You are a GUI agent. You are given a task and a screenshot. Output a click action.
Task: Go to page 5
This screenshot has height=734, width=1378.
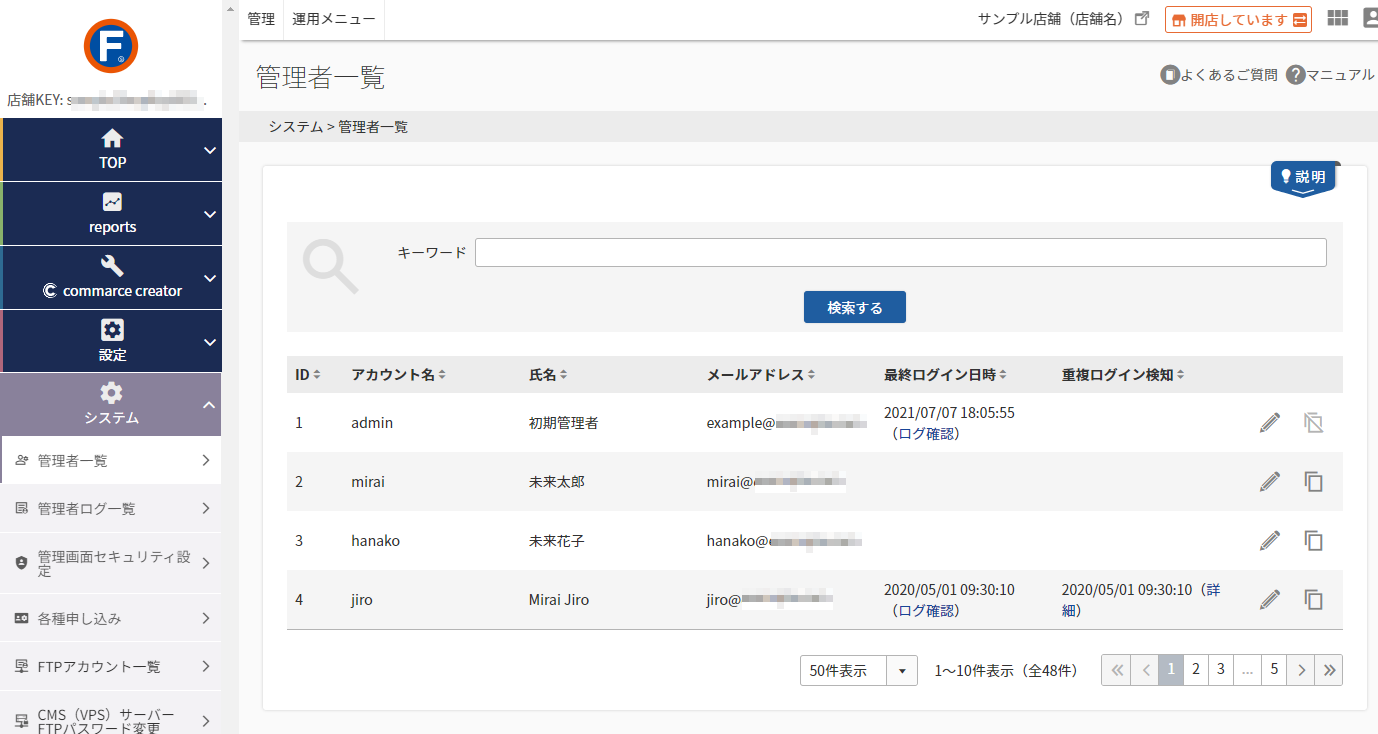[x=1273, y=670]
